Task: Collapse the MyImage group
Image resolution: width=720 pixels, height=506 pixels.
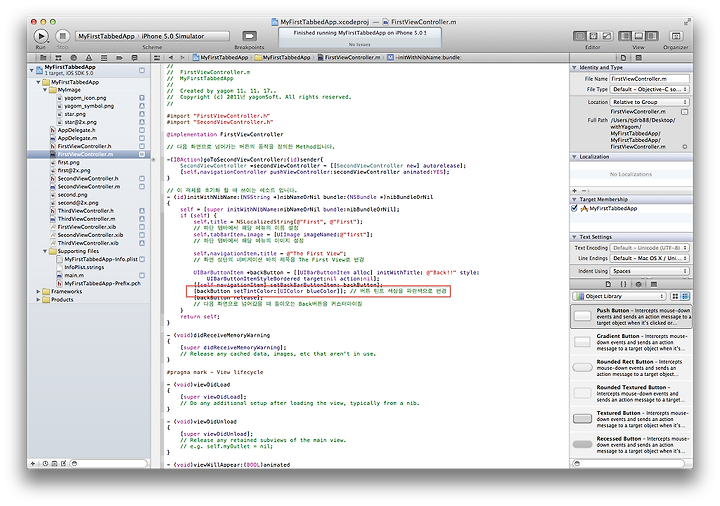Action: [x=45, y=90]
